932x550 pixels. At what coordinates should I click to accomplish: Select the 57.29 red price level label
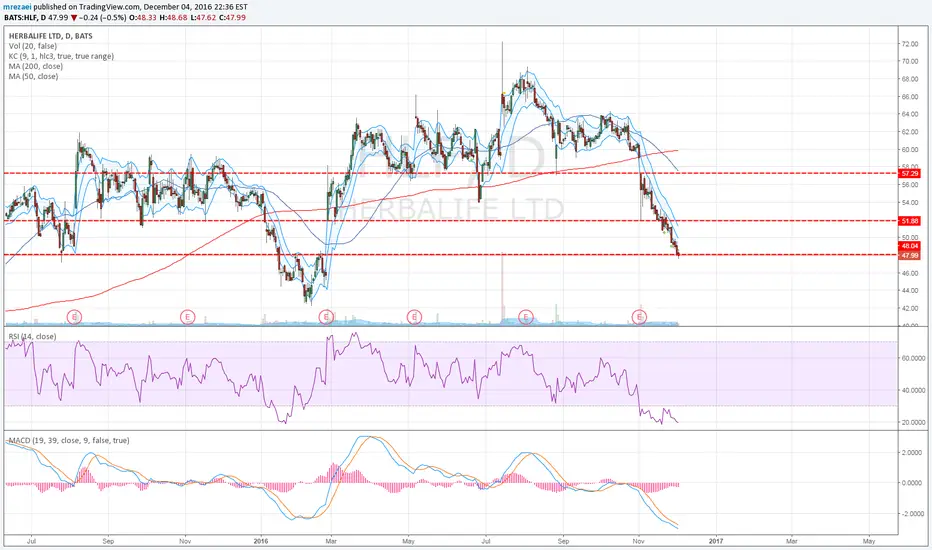[909, 174]
